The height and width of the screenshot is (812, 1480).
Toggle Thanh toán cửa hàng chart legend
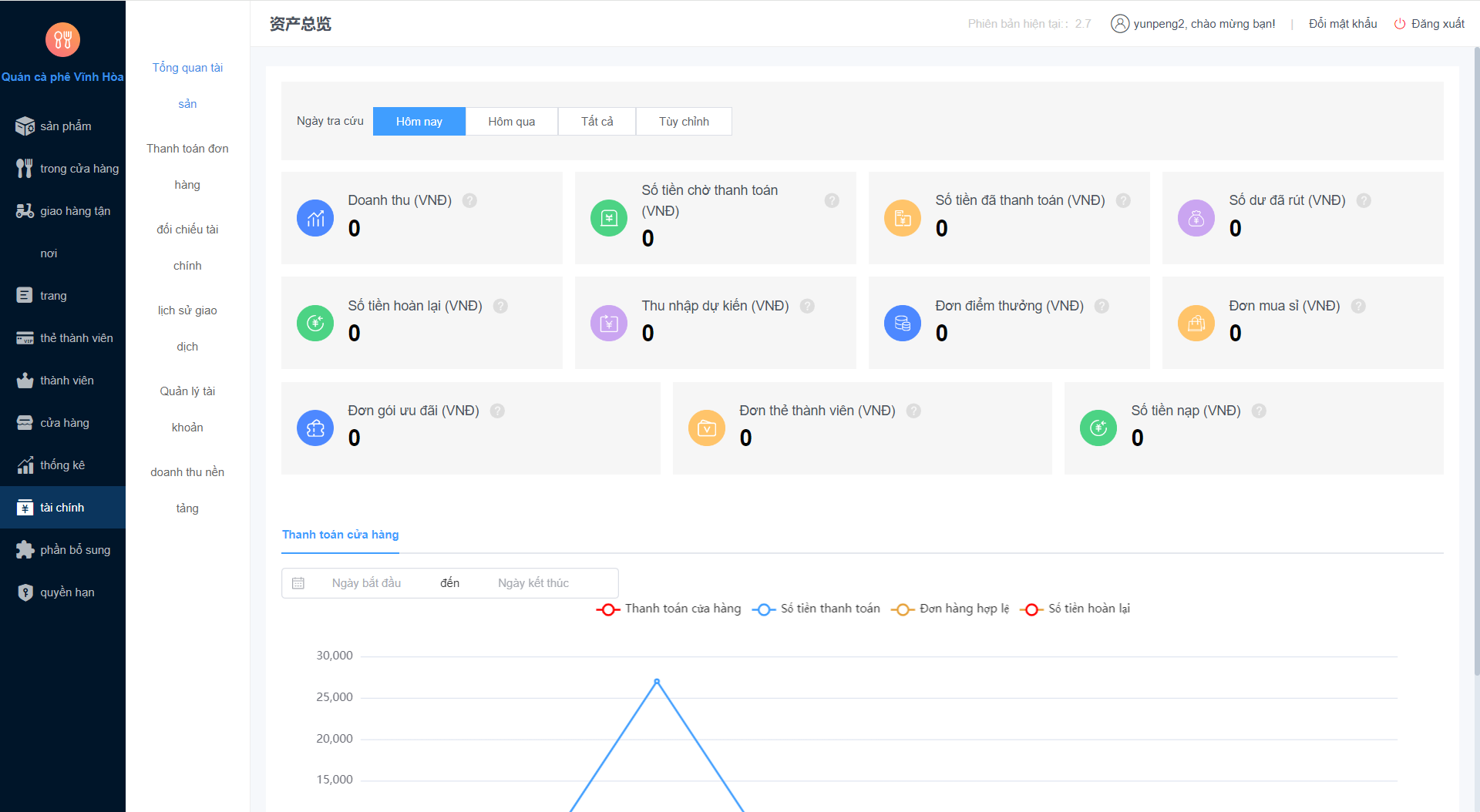[668, 609]
